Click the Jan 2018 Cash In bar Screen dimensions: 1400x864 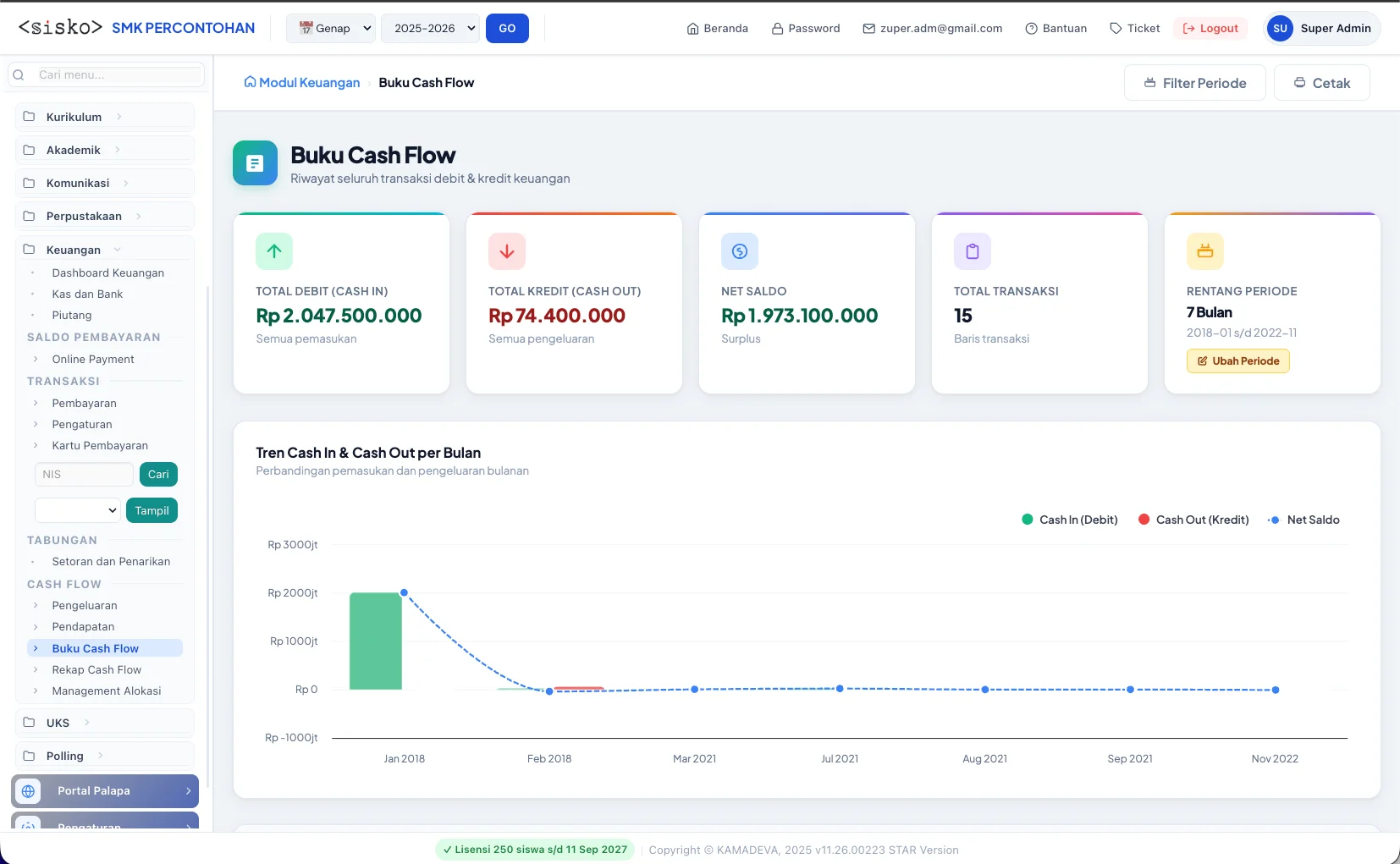pos(376,641)
